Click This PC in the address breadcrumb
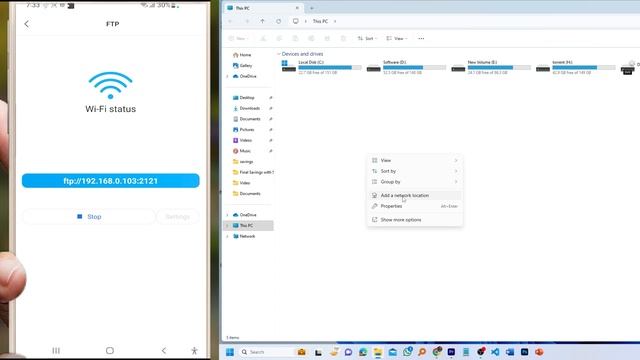Screen dimensions: 640x360 click(320, 21)
